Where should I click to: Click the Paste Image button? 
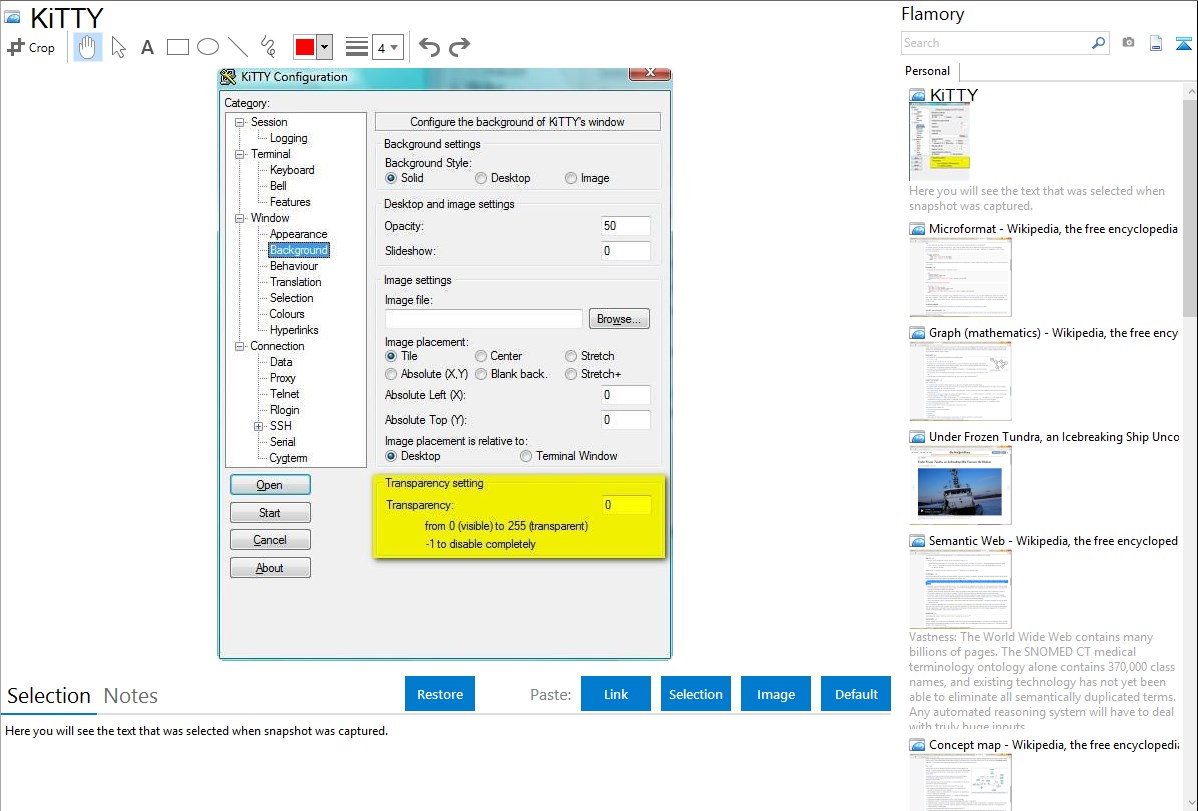[x=775, y=694]
